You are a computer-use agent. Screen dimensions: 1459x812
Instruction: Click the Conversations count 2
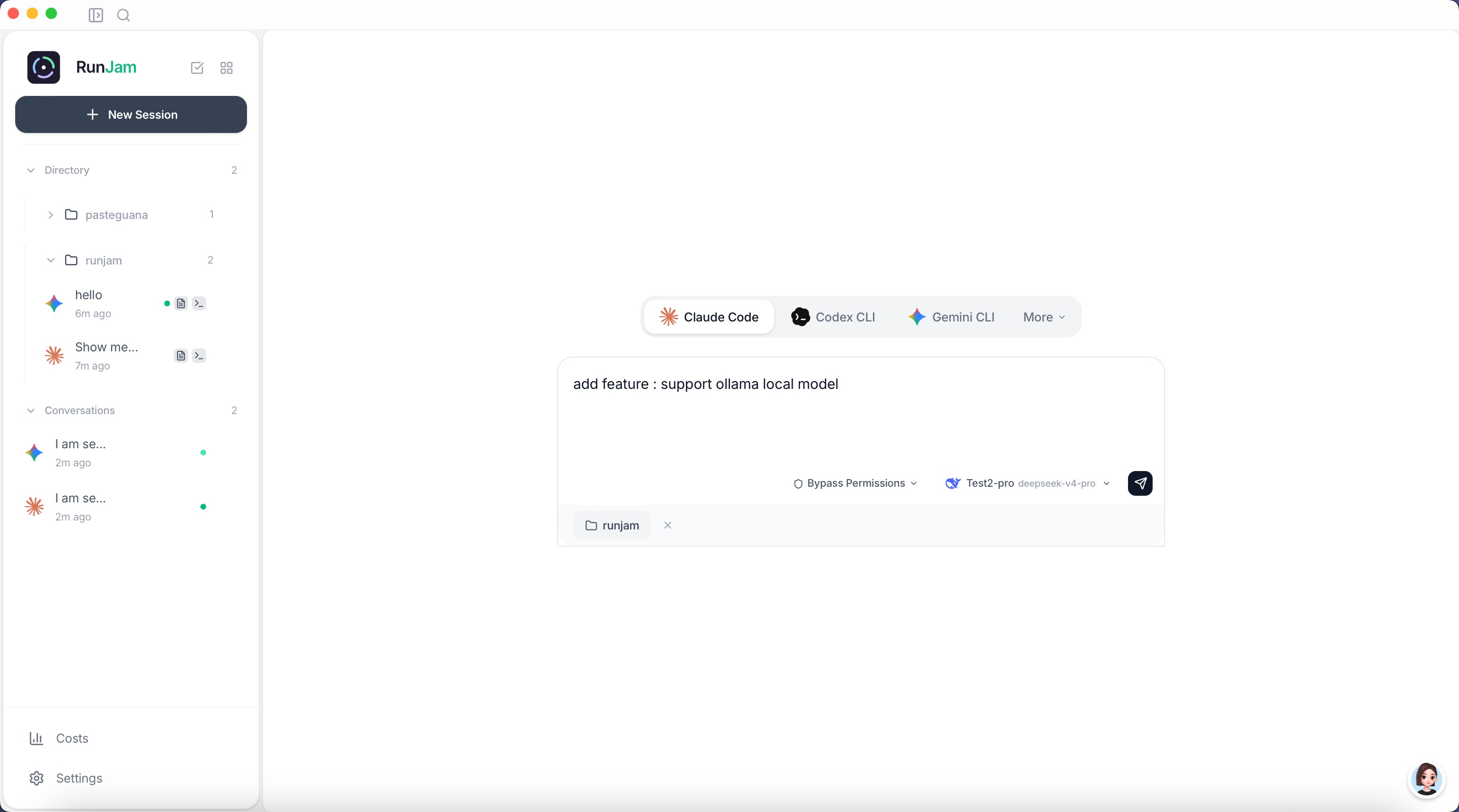point(234,411)
